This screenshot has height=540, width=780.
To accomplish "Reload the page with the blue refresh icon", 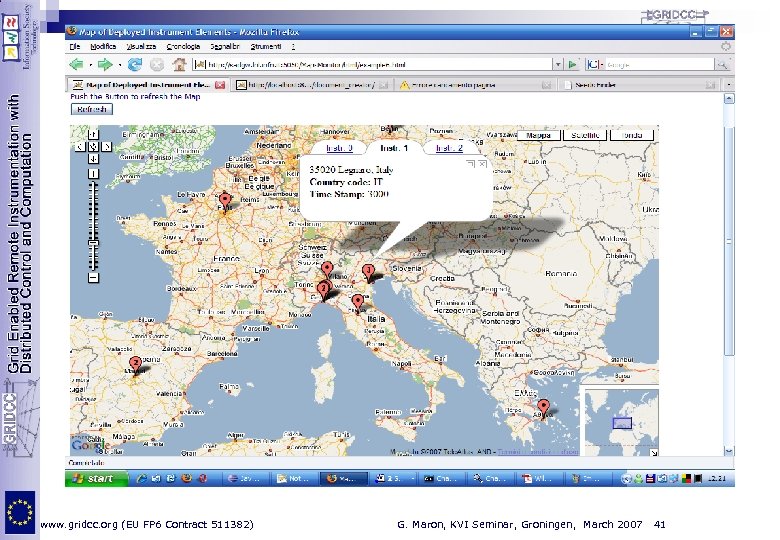I will tap(135, 64).
